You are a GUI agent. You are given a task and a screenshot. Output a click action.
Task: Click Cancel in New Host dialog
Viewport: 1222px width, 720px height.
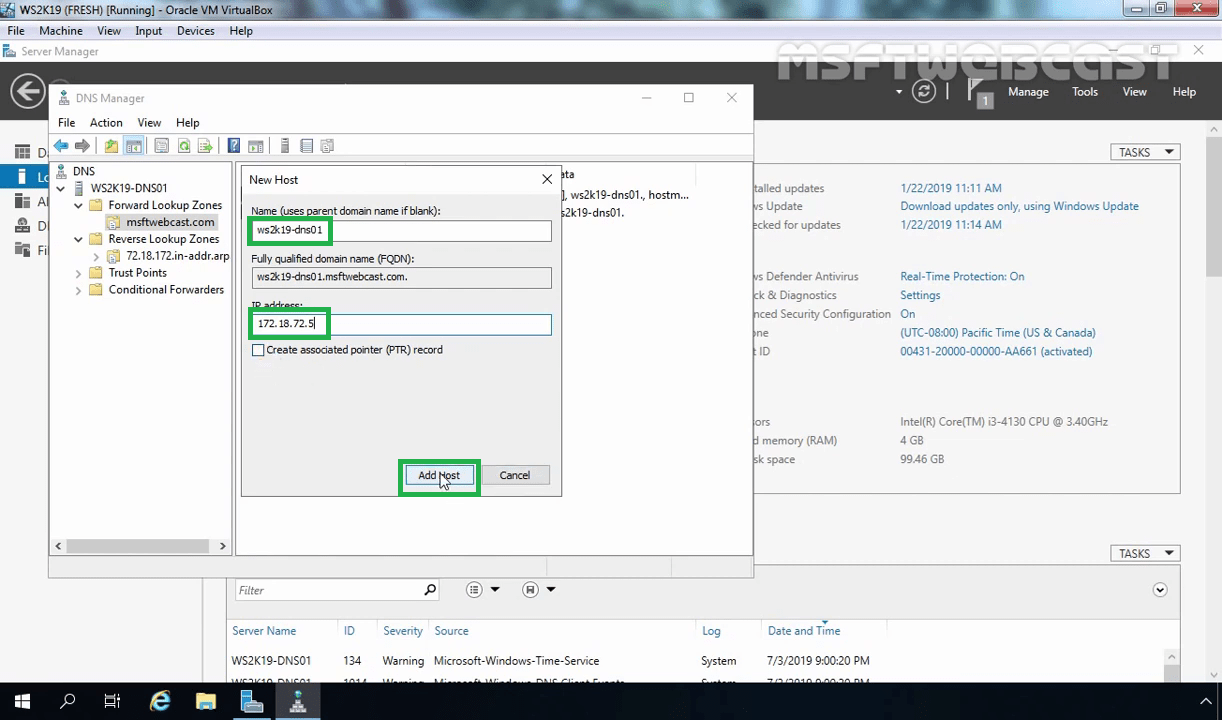click(x=515, y=476)
